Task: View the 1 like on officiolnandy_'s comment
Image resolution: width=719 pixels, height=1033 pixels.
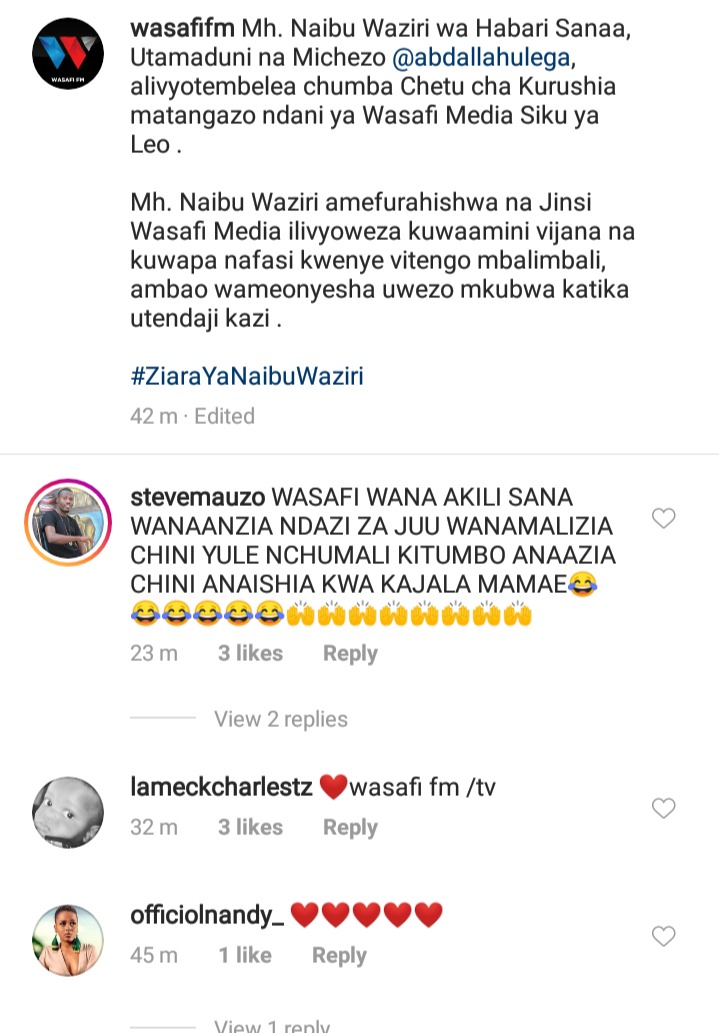Action: (x=244, y=955)
